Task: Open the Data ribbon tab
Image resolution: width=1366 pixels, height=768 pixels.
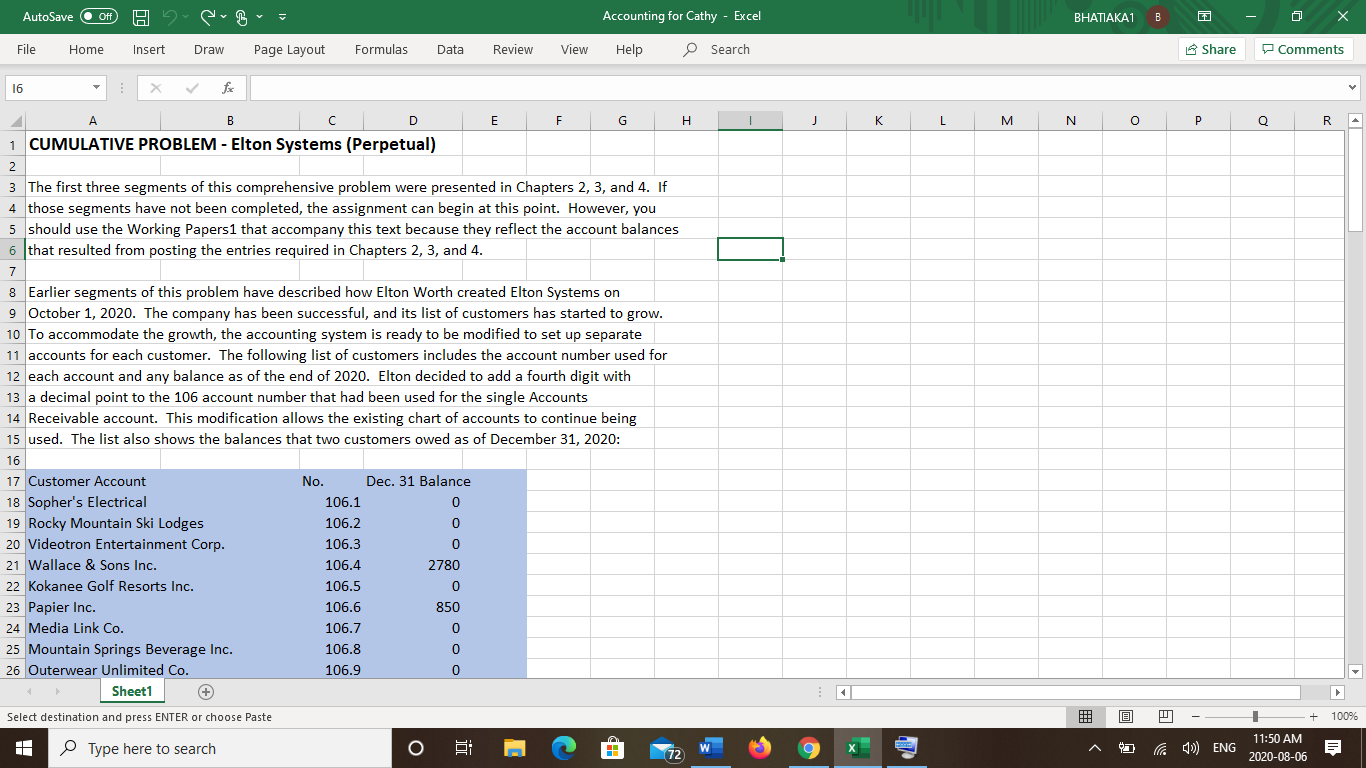Action: pos(450,49)
